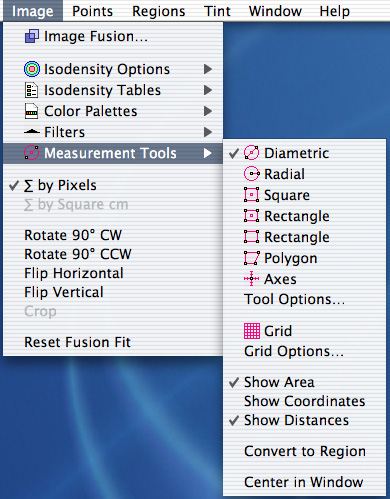Image resolution: width=390 pixels, height=499 pixels.
Task: Click the Diametric label text
Action: tap(297, 153)
